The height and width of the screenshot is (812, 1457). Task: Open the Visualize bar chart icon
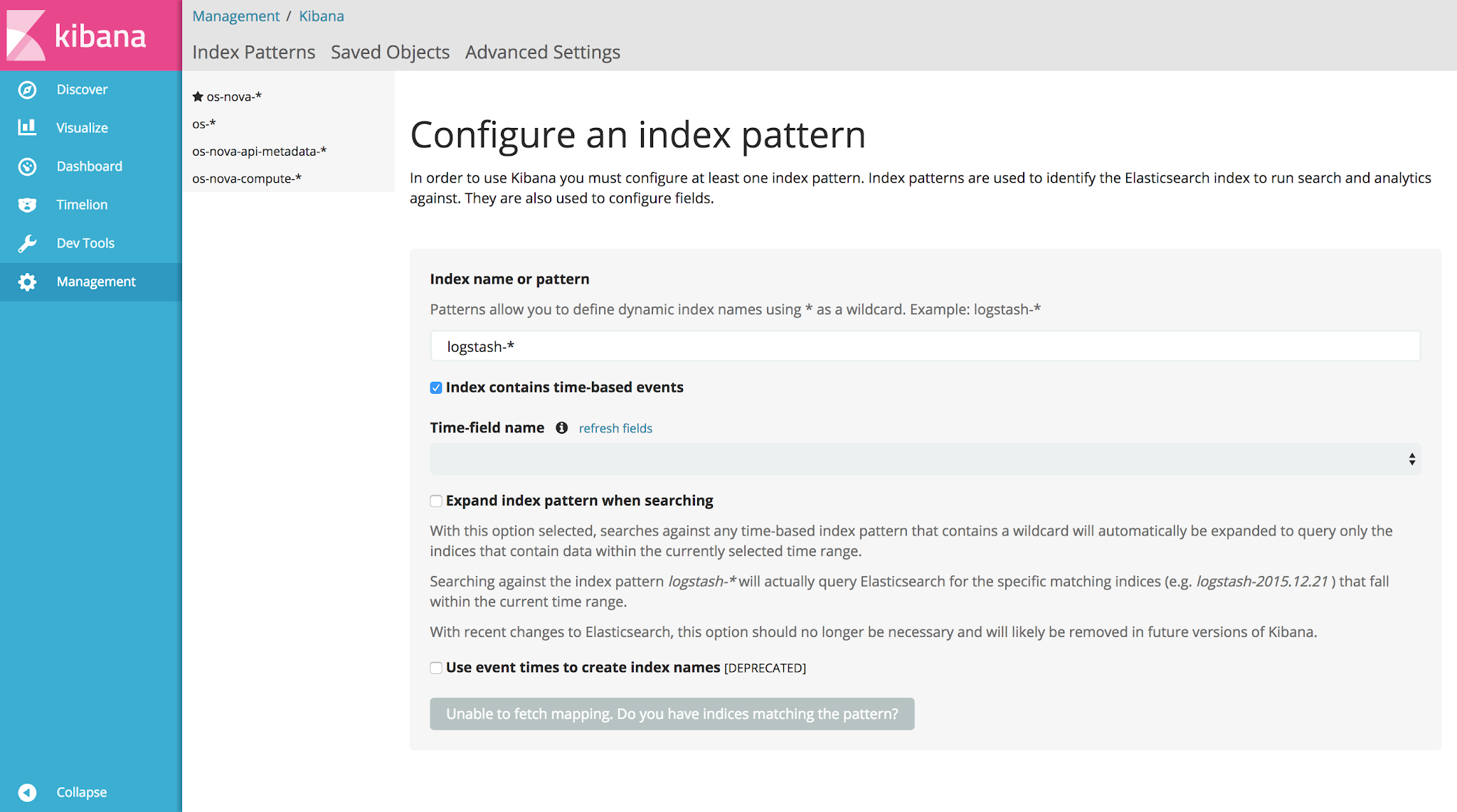(x=27, y=127)
